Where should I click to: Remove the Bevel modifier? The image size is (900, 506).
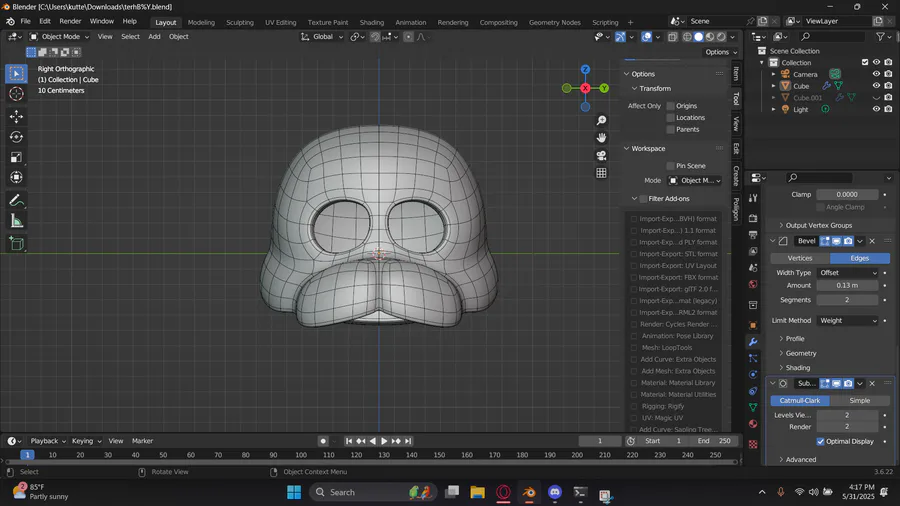(x=872, y=241)
